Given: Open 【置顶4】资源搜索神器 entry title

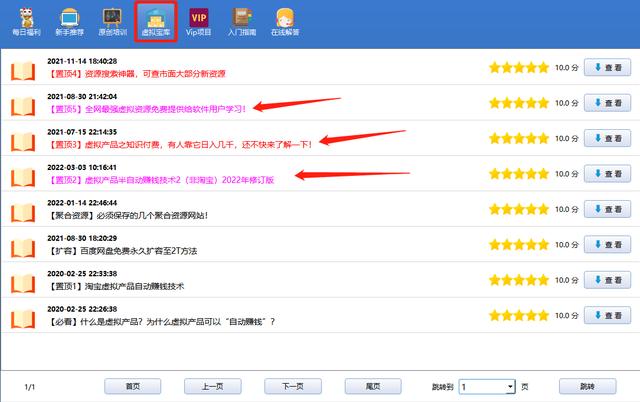Looking at the screenshot, I should (137, 74).
